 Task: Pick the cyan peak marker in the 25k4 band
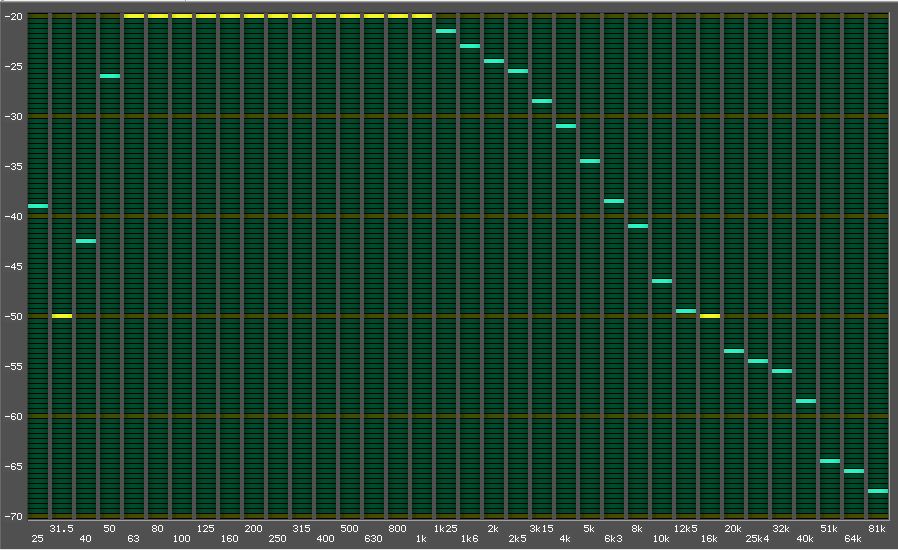click(759, 361)
